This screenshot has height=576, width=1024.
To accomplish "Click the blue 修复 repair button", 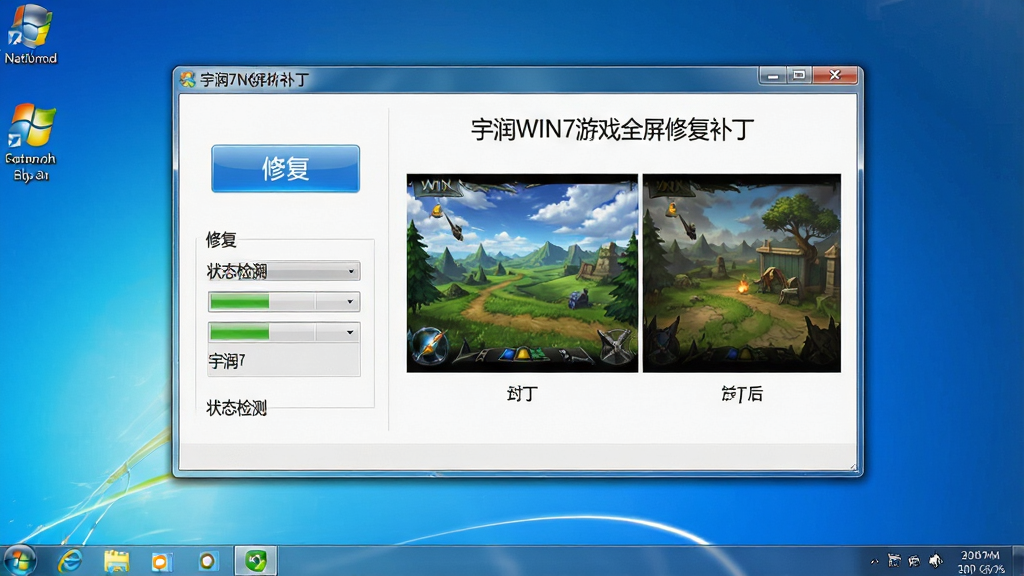I will pos(285,168).
